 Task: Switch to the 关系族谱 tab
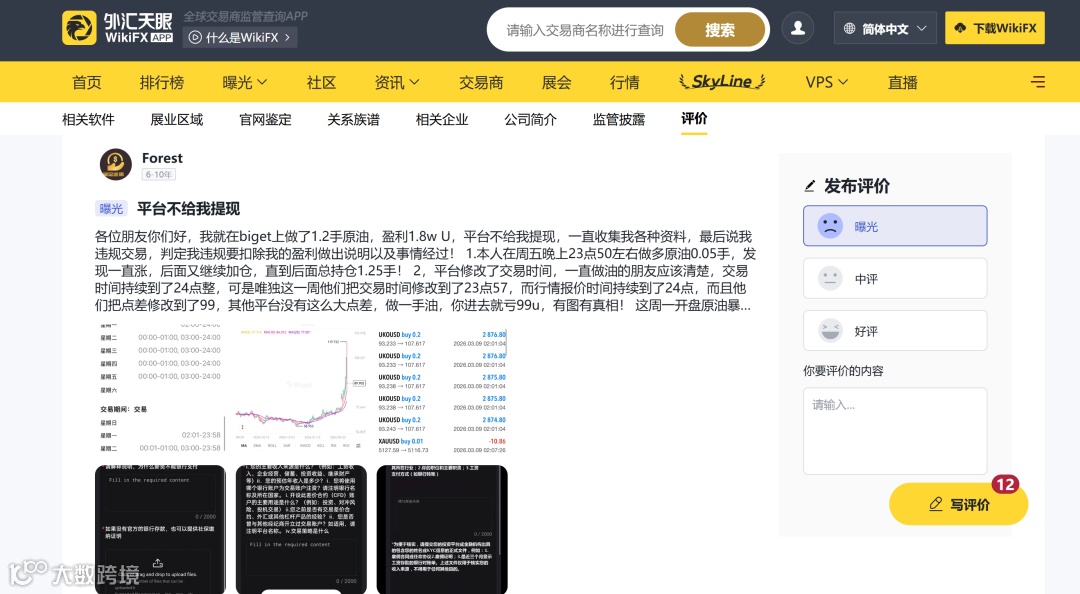pos(353,119)
